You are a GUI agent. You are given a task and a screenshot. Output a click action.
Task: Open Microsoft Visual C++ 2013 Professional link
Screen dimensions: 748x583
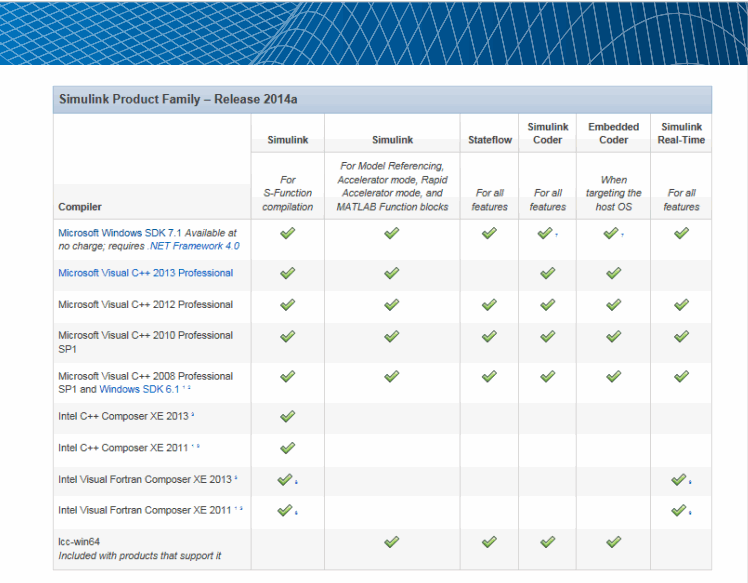click(x=145, y=273)
